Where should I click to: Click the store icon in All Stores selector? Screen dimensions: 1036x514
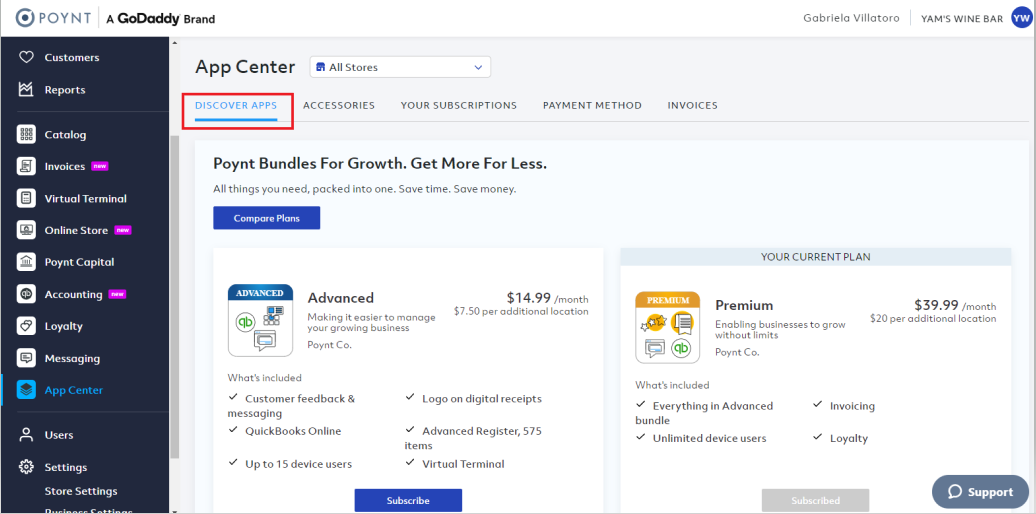[321, 67]
